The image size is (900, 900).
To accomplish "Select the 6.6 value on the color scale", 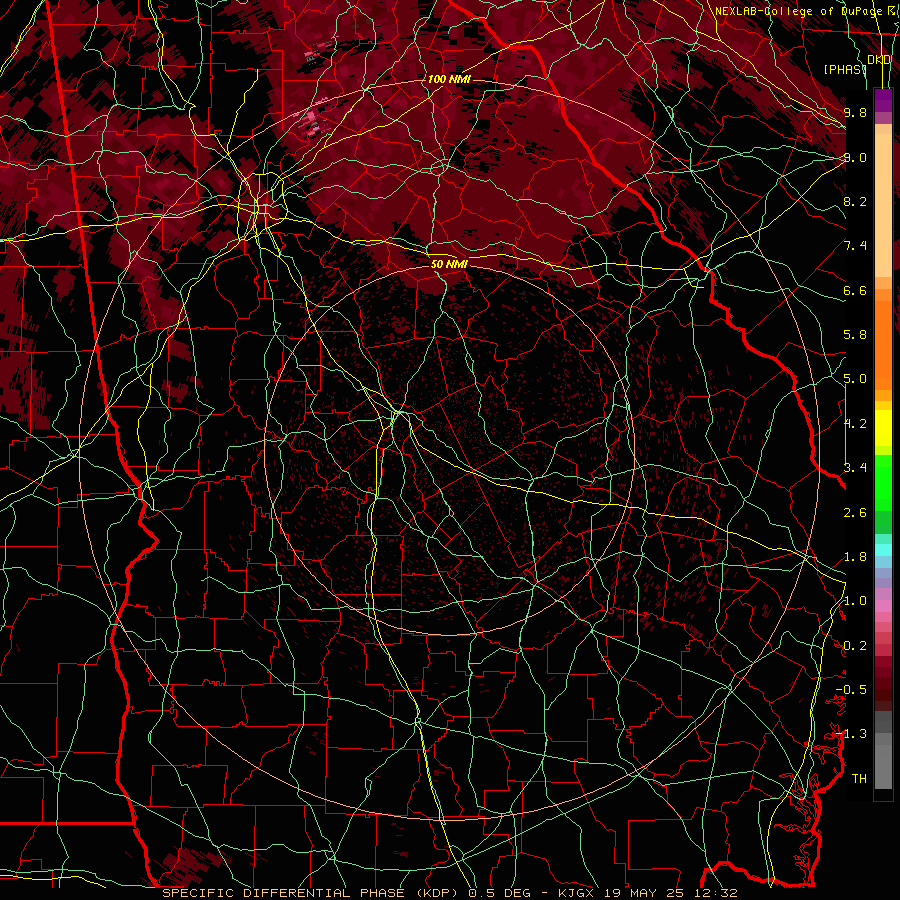I will click(x=855, y=290).
